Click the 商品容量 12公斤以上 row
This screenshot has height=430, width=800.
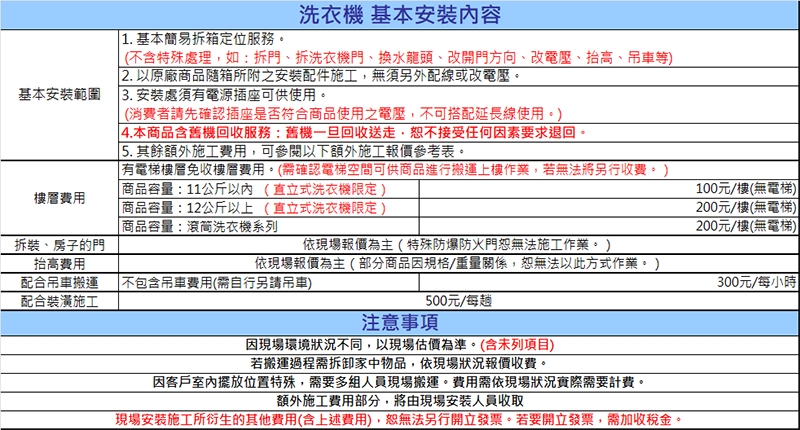(252, 208)
